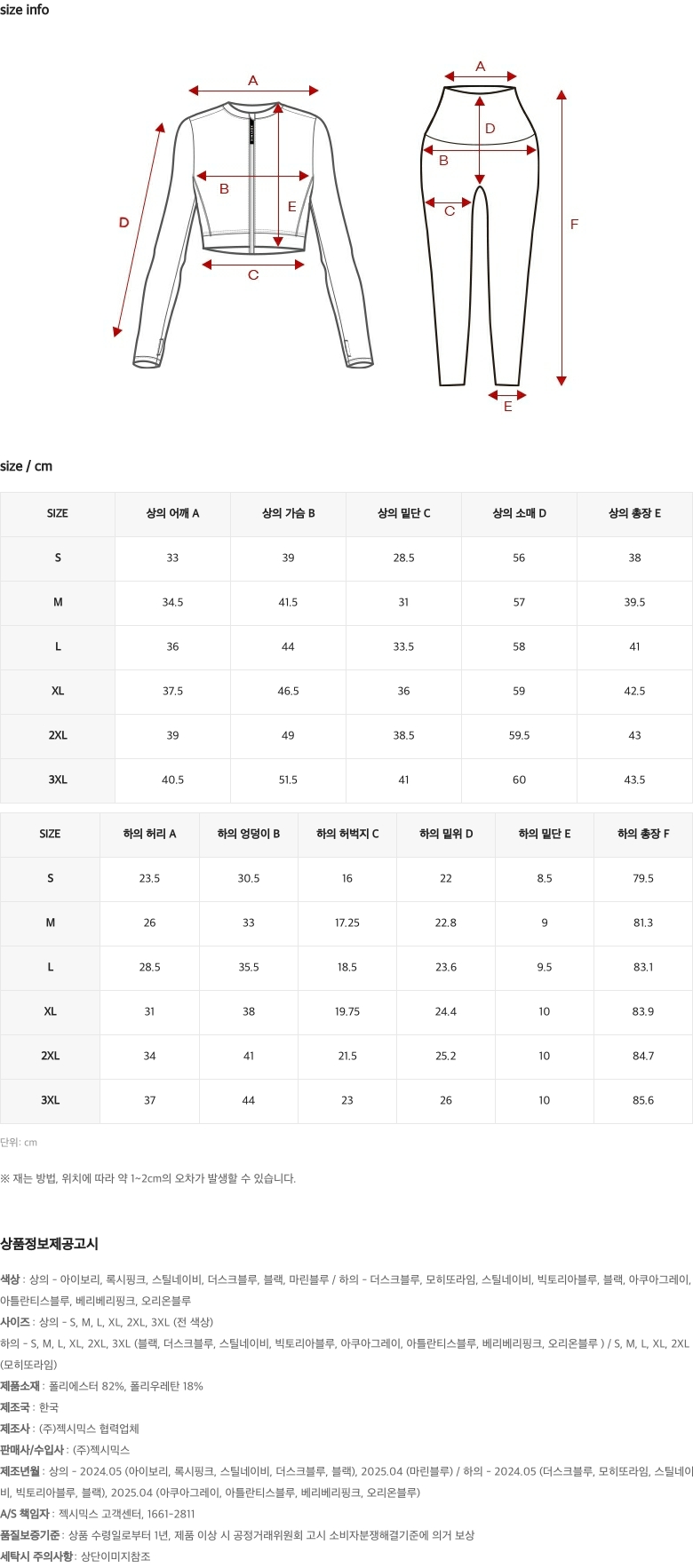Screen dimensions: 693x1568
Task: Select the '상의 어깨 A' column header
Action: (172, 513)
